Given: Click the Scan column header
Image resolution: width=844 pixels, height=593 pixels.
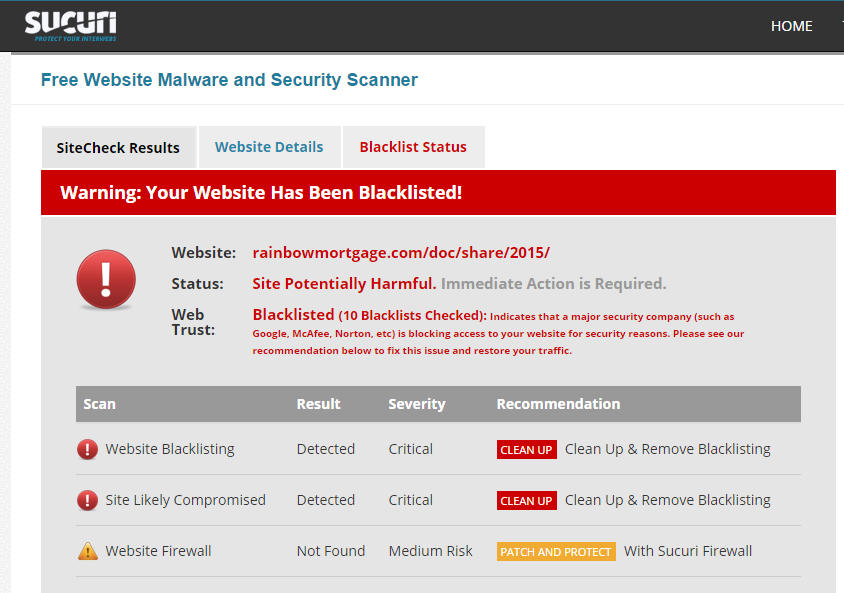Looking at the screenshot, I should point(100,404).
